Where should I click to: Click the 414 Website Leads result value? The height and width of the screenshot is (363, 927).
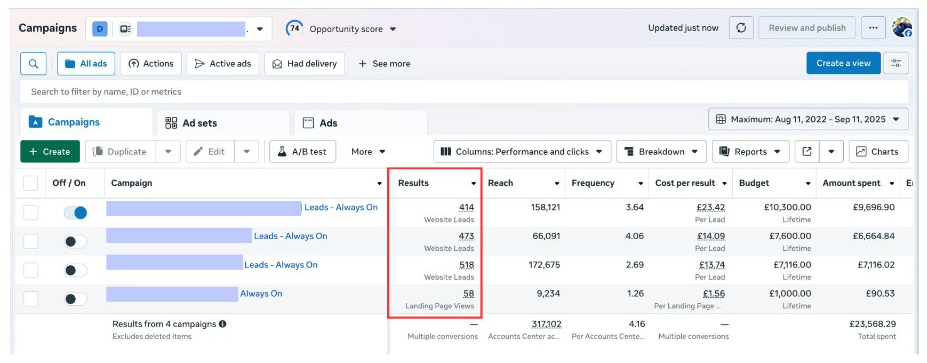(466, 208)
